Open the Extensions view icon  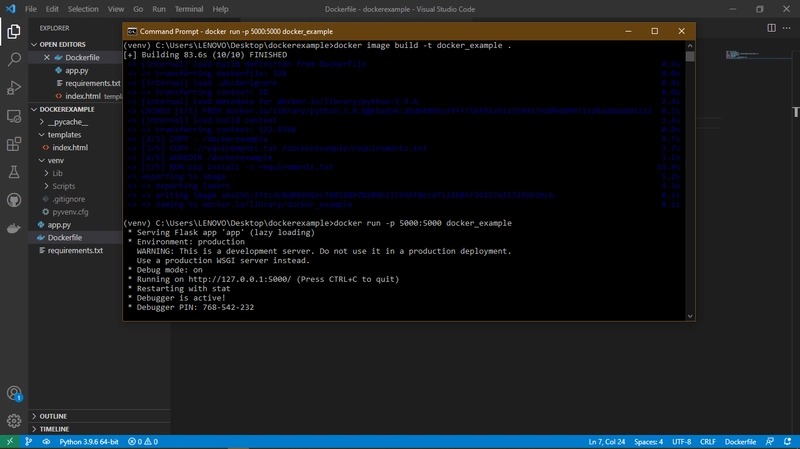coord(14,144)
